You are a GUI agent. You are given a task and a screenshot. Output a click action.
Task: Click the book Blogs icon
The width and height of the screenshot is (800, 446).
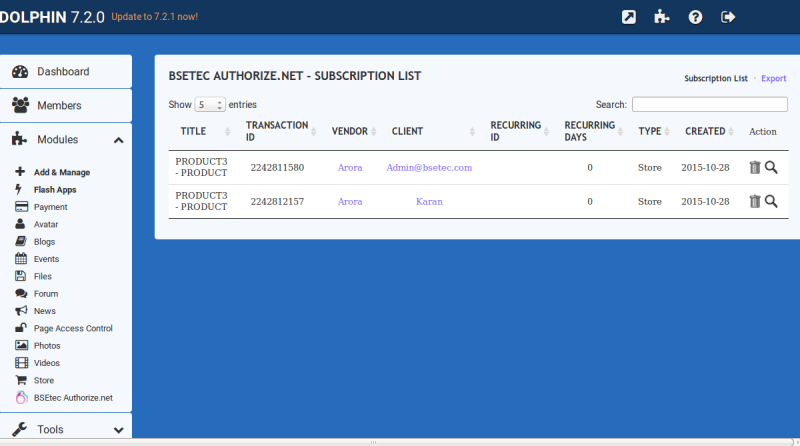[21, 241]
